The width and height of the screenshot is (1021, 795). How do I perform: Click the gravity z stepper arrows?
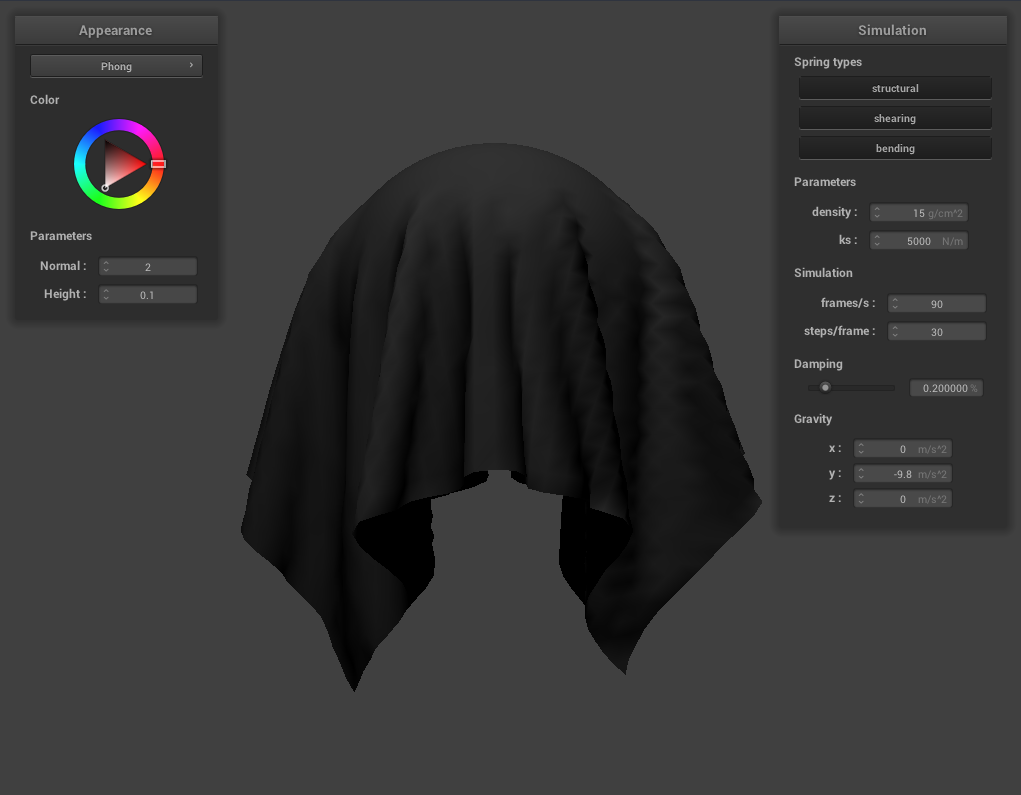pos(861,499)
